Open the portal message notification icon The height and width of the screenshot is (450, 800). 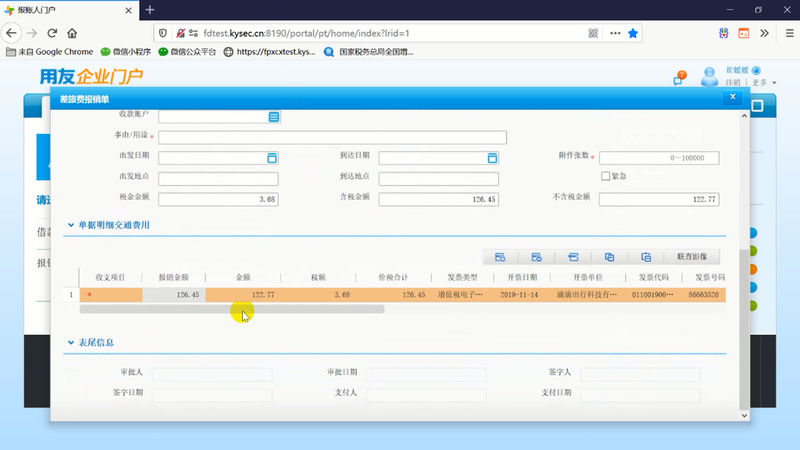click(x=679, y=78)
